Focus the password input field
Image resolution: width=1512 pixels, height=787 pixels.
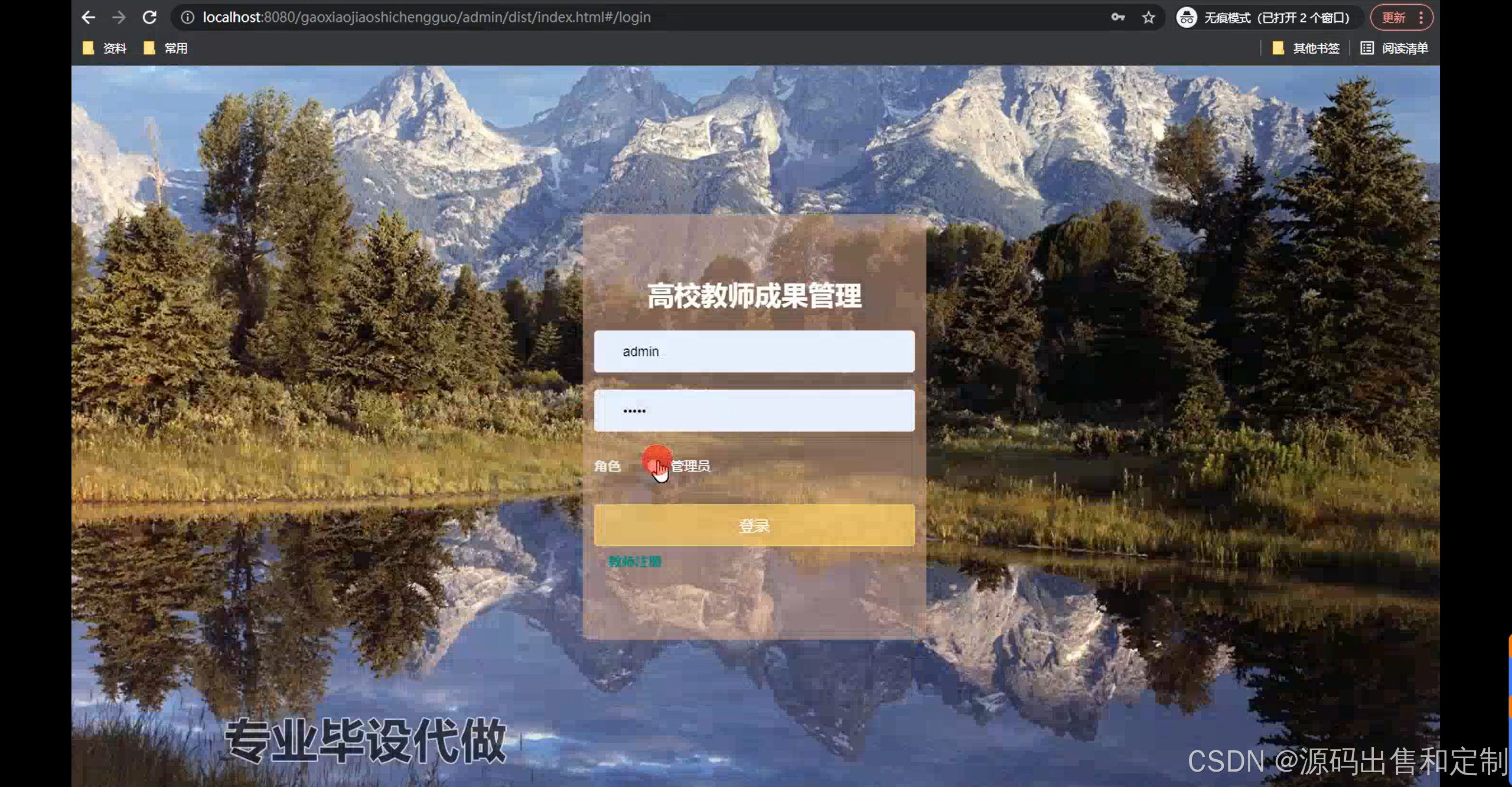pos(754,411)
